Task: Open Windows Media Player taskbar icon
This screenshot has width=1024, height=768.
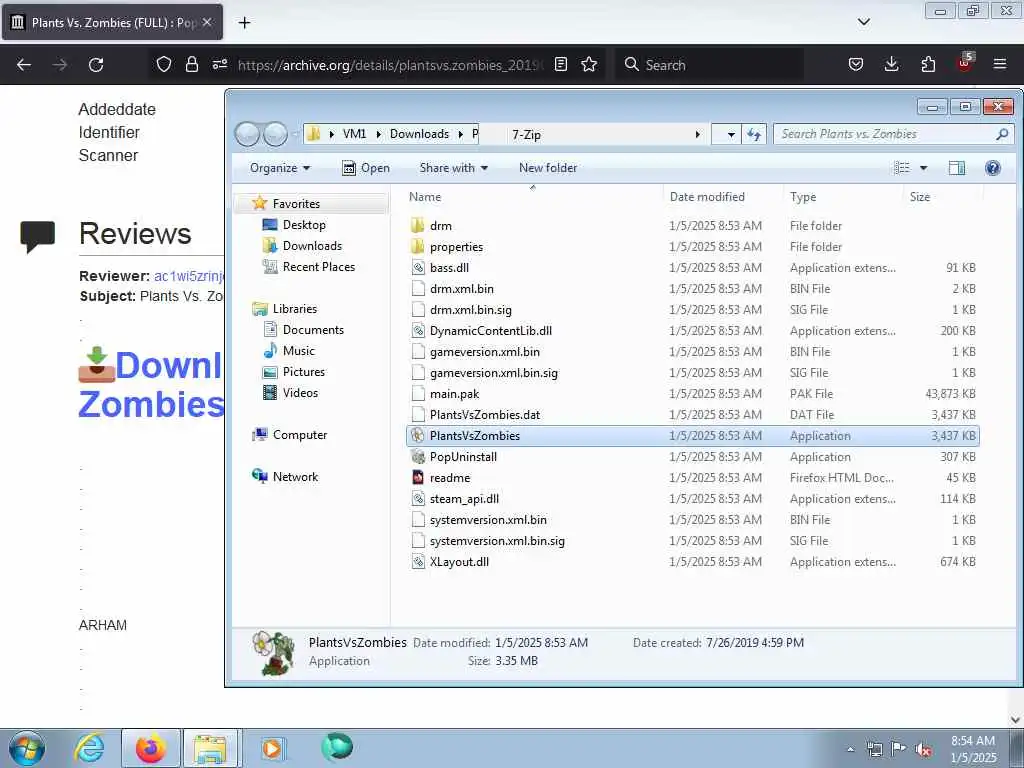Action: click(272, 748)
